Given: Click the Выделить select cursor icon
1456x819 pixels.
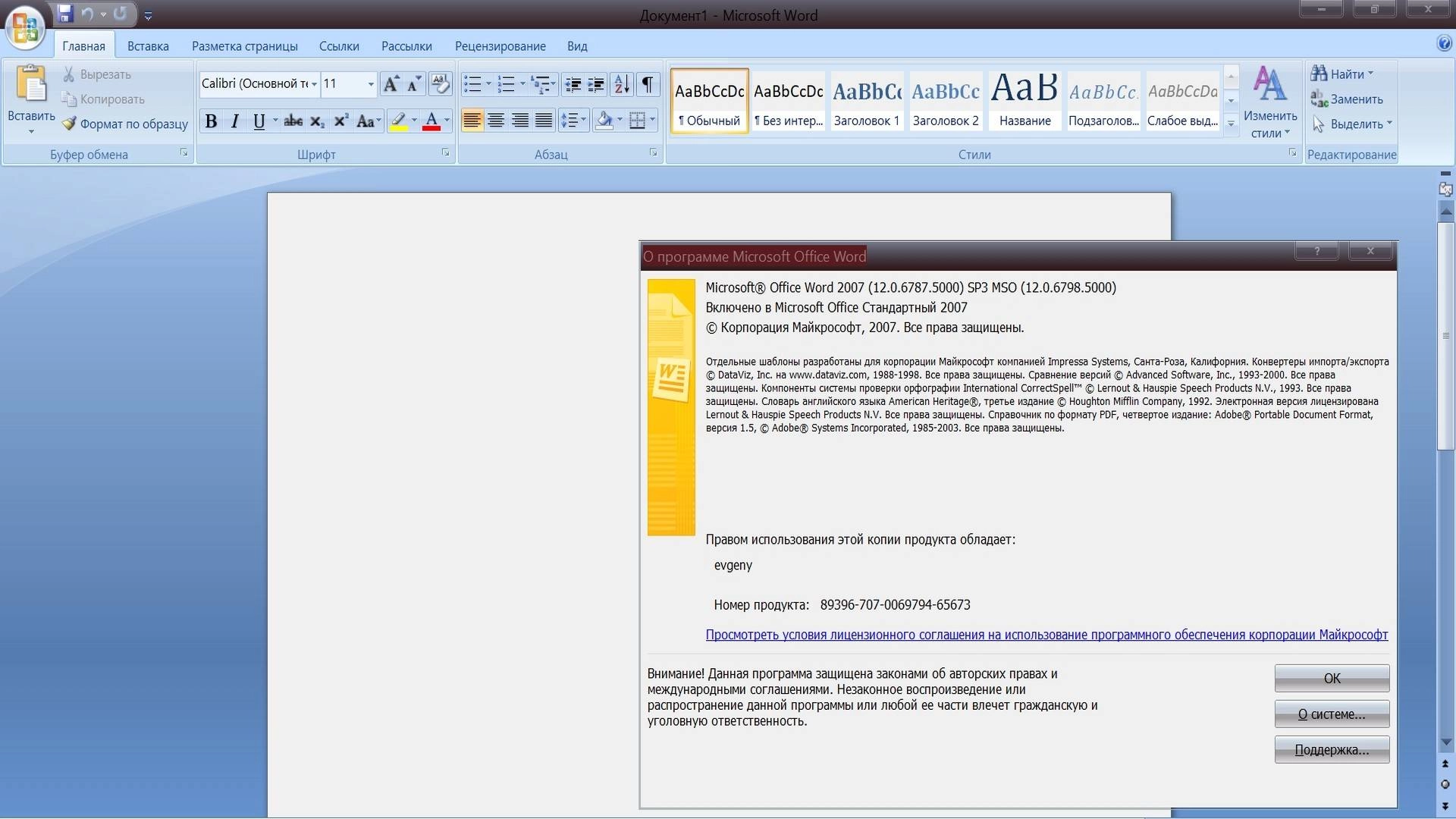Looking at the screenshot, I should click(x=1319, y=124).
